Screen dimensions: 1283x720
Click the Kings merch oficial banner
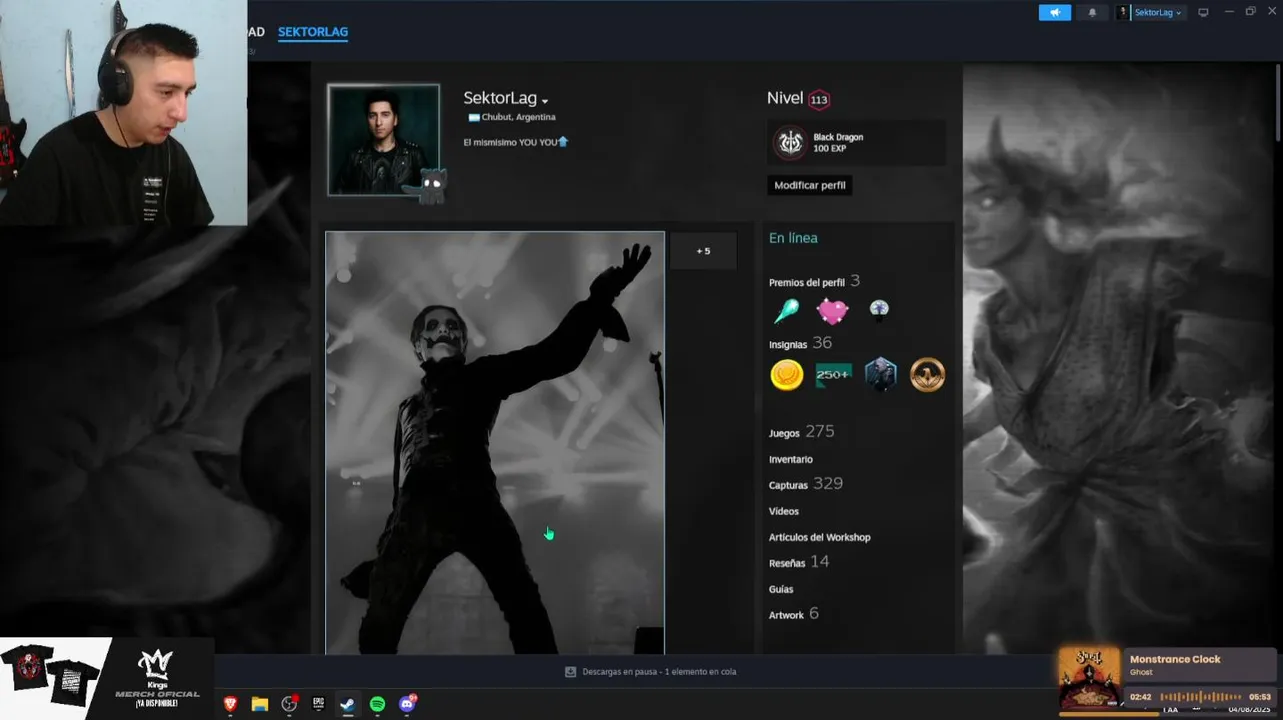pos(107,679)
